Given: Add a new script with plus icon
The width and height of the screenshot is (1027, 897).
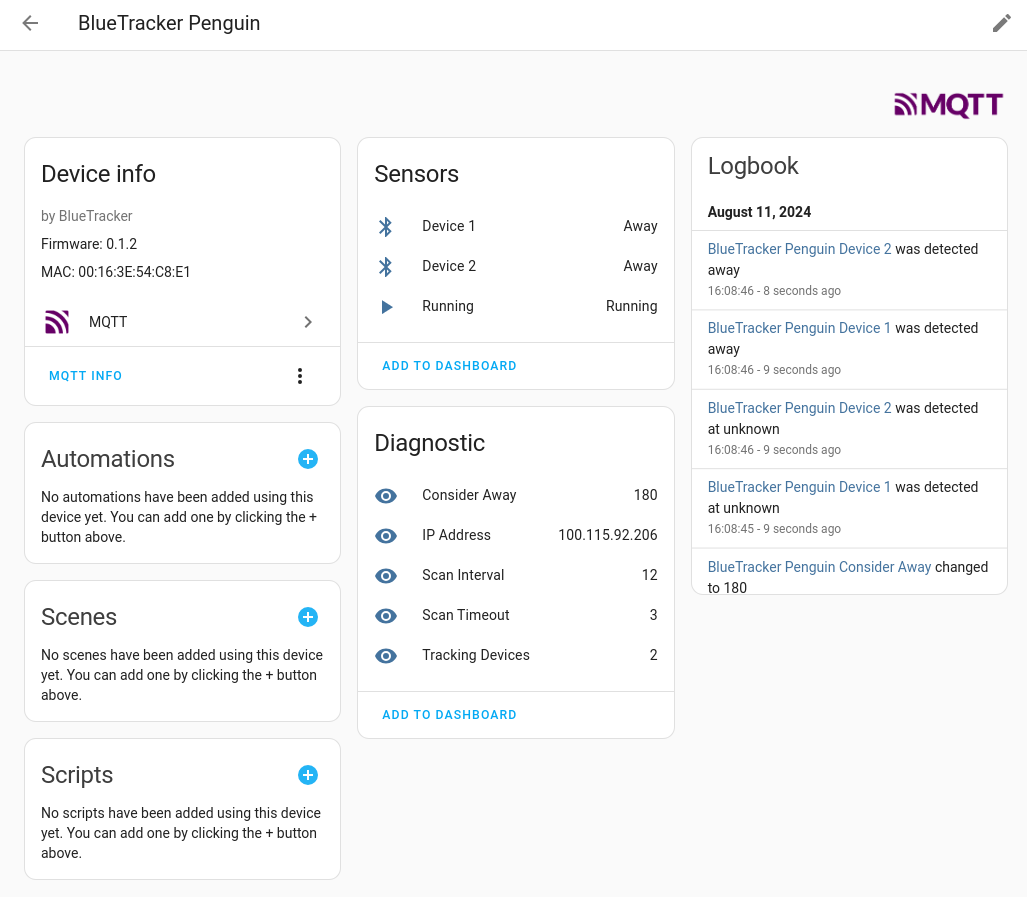Looking at the screenshot, I should point(308,775).
